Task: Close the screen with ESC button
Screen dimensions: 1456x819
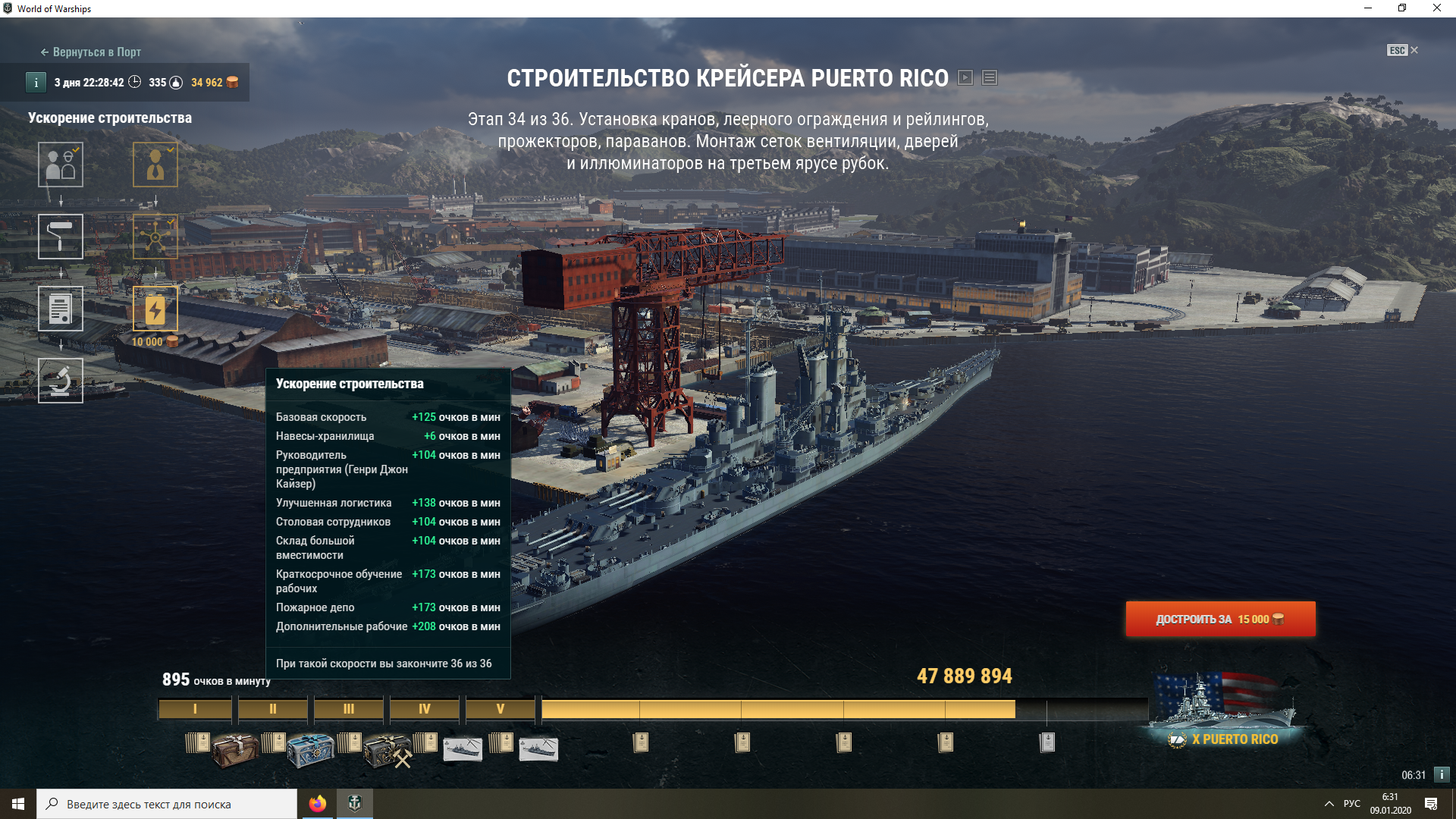Action: tap(1403, 50)
